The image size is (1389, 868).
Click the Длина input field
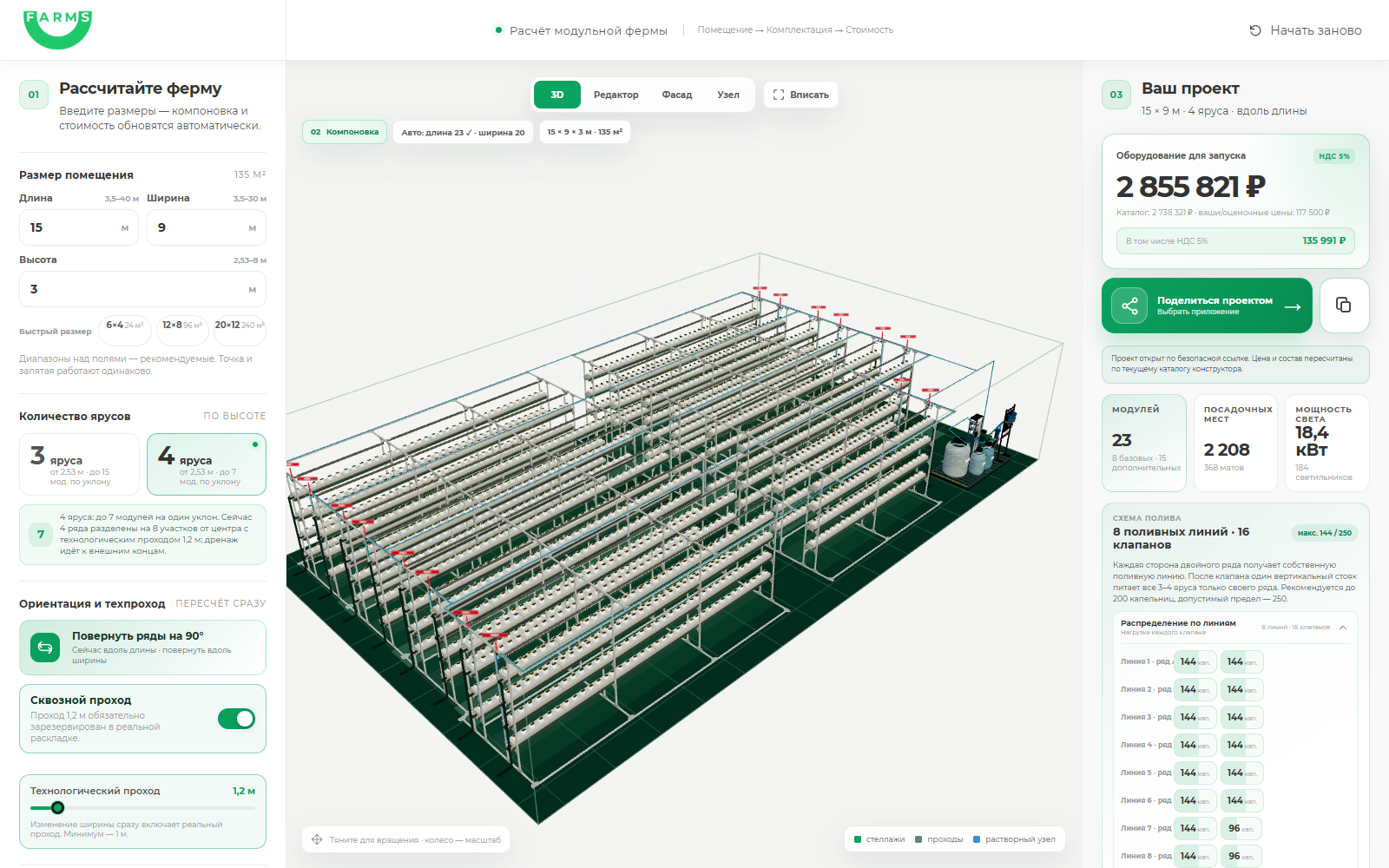(79, 227)
